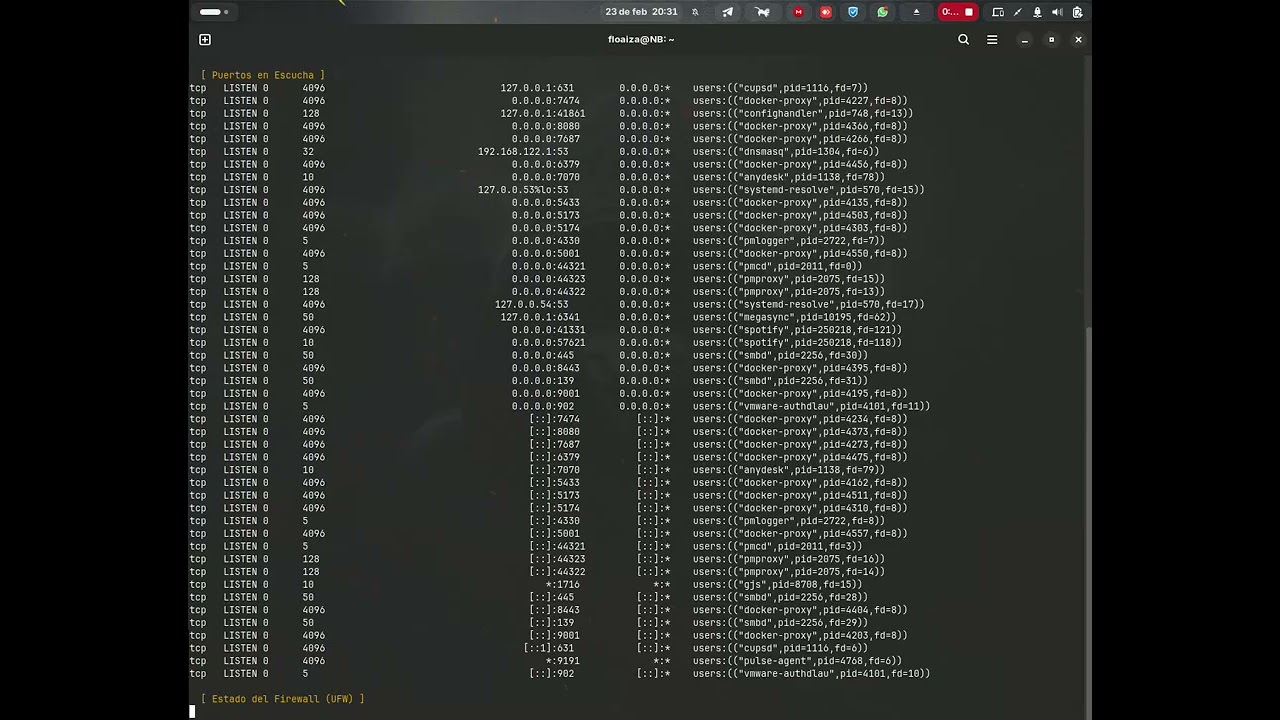Click the address 127.0.0.1:41861
1280x720 pixels.
click(x=543, y=114)
